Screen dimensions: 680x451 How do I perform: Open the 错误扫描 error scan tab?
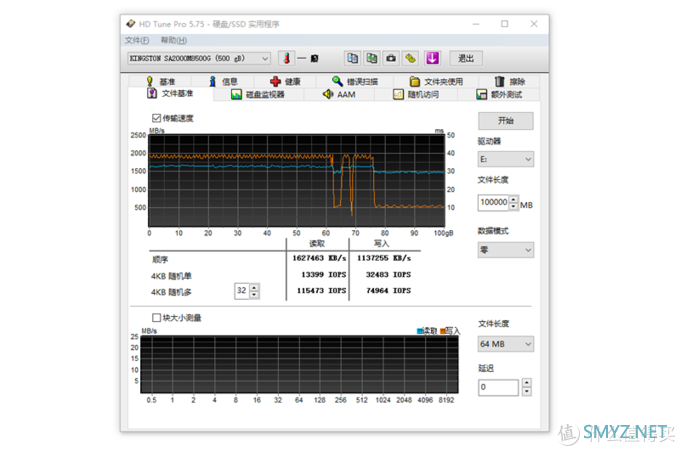click(355, 82)
